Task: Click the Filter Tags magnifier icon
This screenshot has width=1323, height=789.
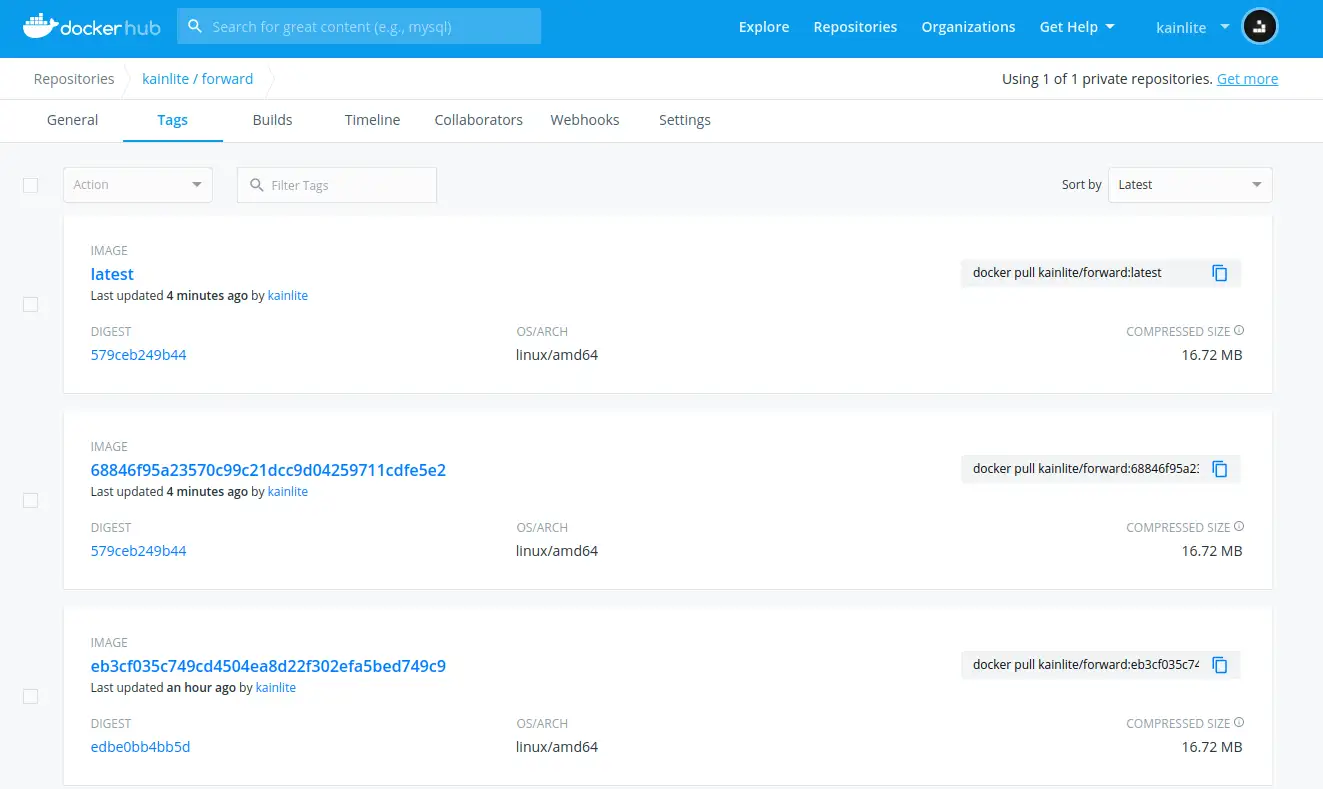Action: pos(257,185)
